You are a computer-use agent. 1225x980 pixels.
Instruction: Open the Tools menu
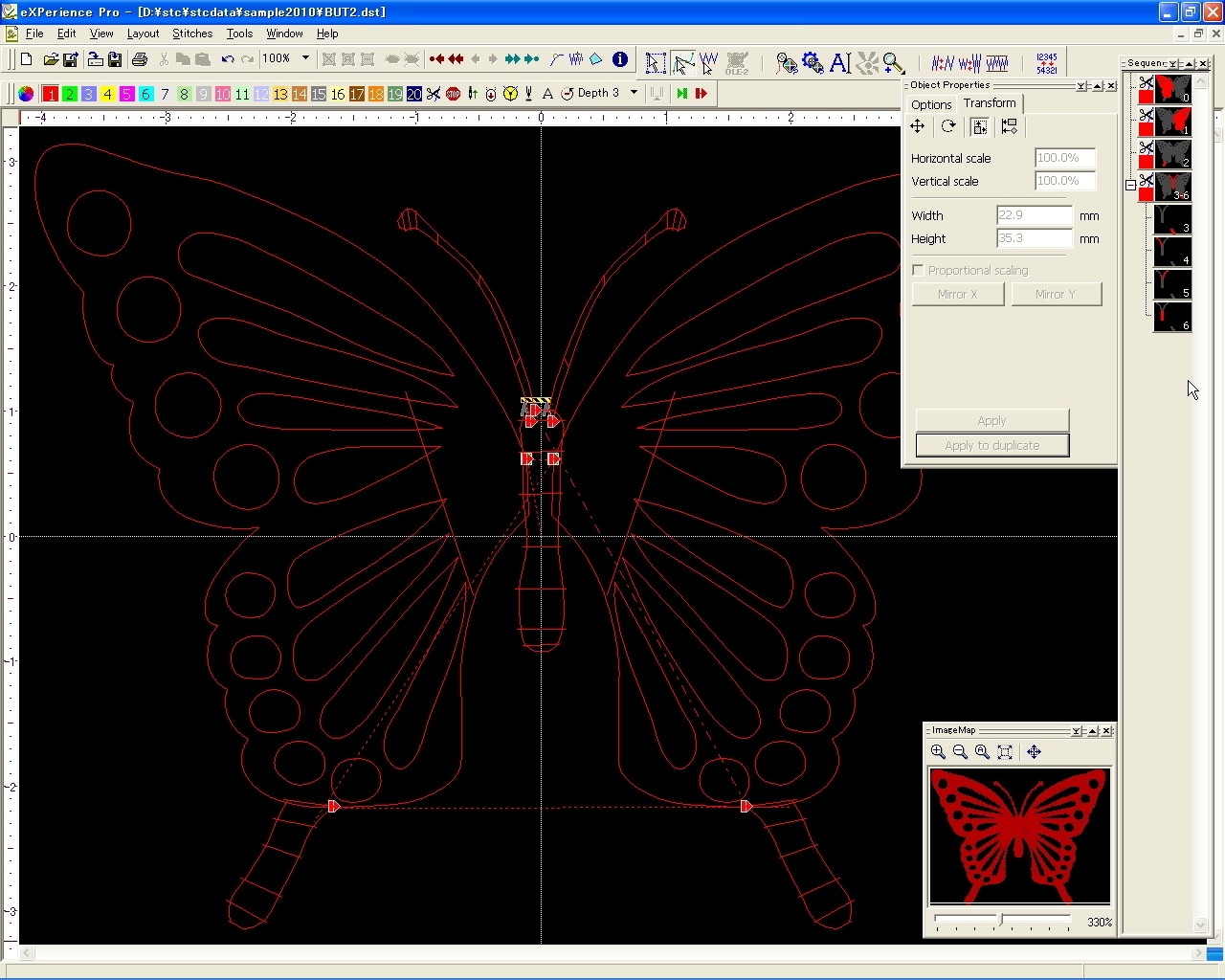pyautogui.click(x=239, y=33)
